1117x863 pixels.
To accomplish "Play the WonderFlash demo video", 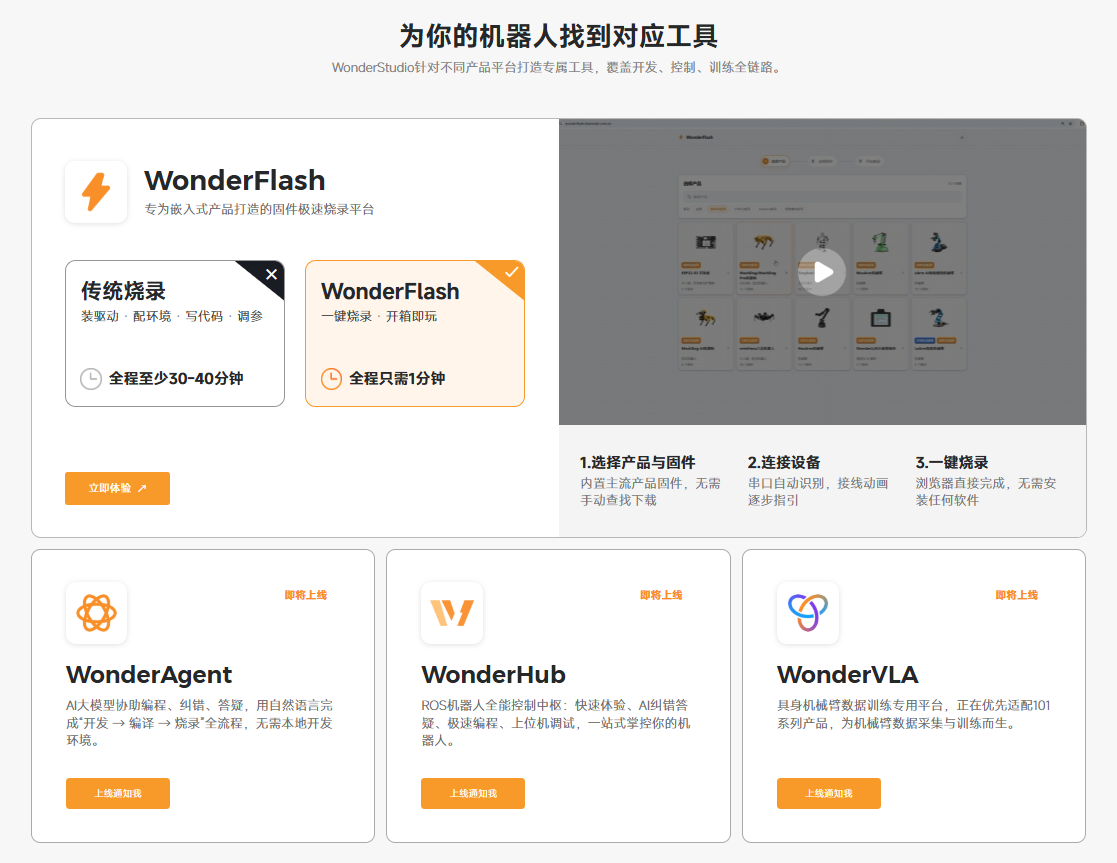I will pyautogui.click(x=823, y=272).
